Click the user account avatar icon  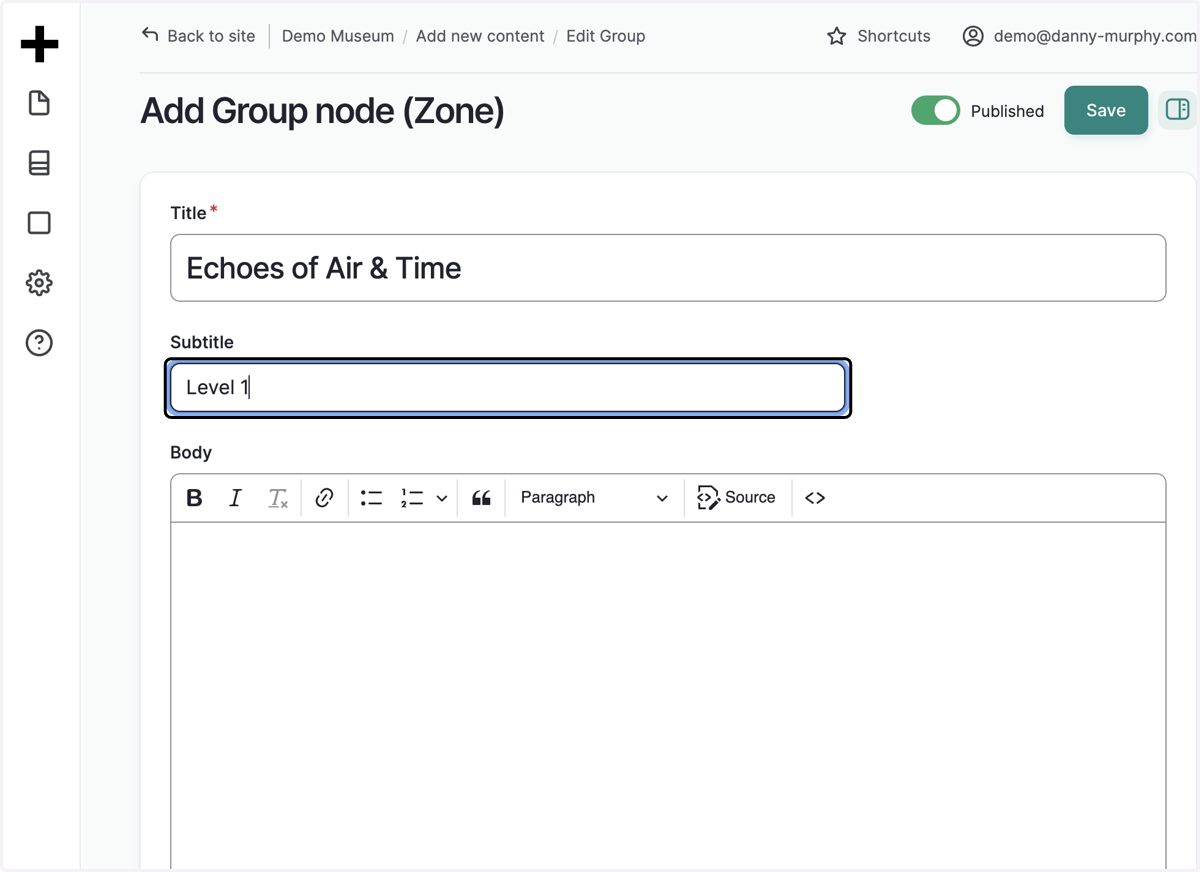tap(973, 36)
